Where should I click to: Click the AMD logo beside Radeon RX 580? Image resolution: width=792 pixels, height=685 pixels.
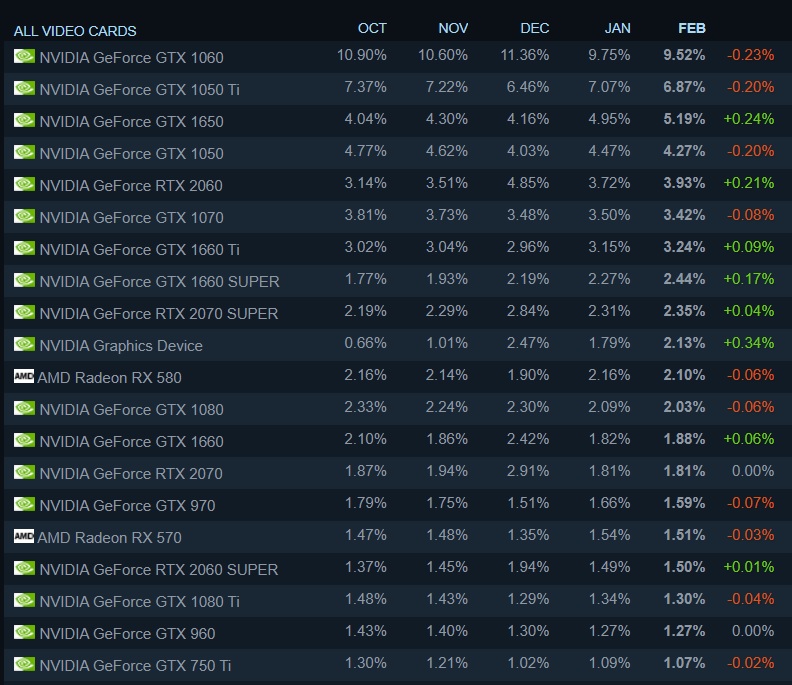click(x=24, y=376)
